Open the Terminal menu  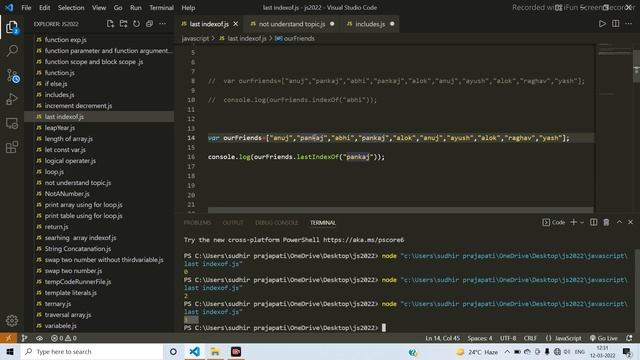[161, 8]
